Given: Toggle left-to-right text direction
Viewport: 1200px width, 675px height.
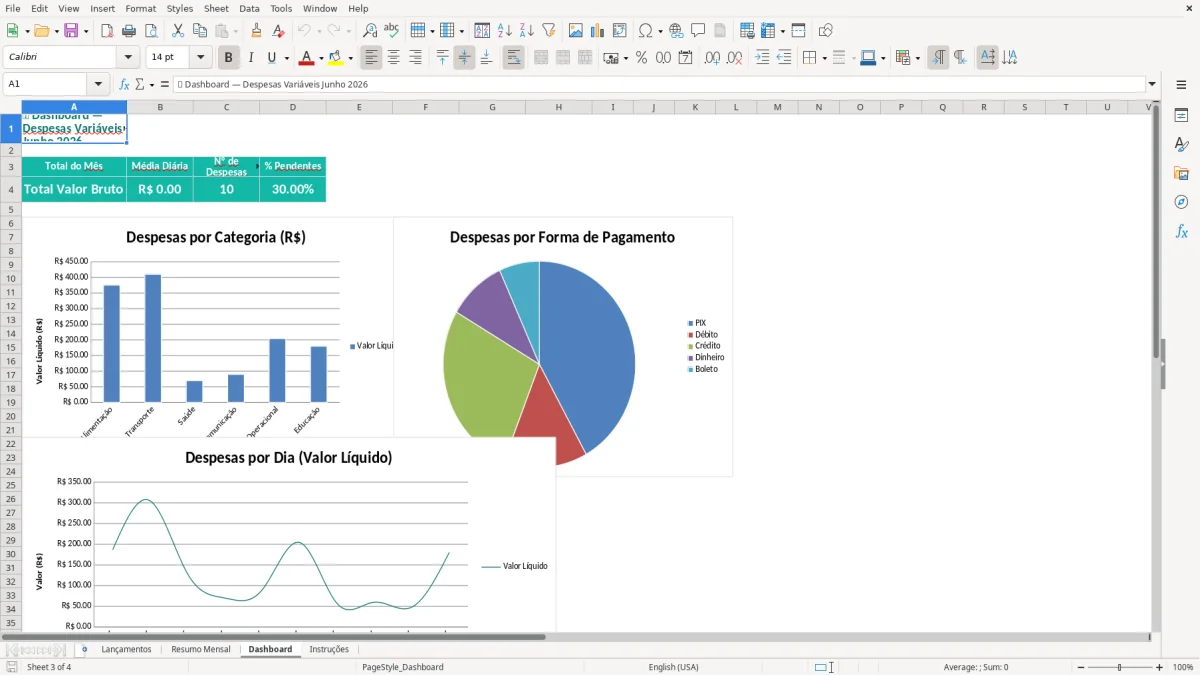Looking at the screenshot, I should coord(938,58).
